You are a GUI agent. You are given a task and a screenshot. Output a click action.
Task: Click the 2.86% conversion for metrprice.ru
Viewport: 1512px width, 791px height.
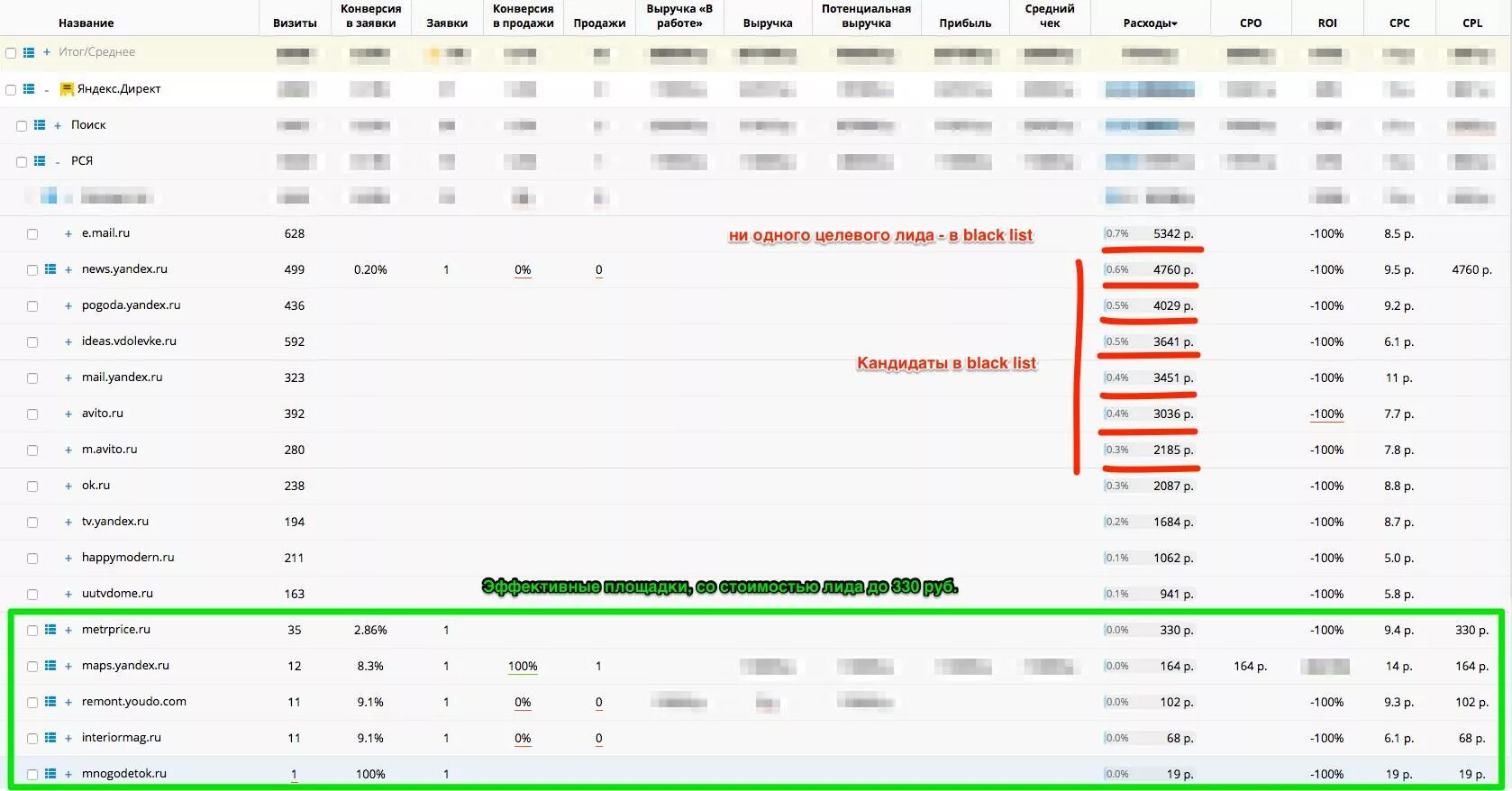[x=370, y=630]
